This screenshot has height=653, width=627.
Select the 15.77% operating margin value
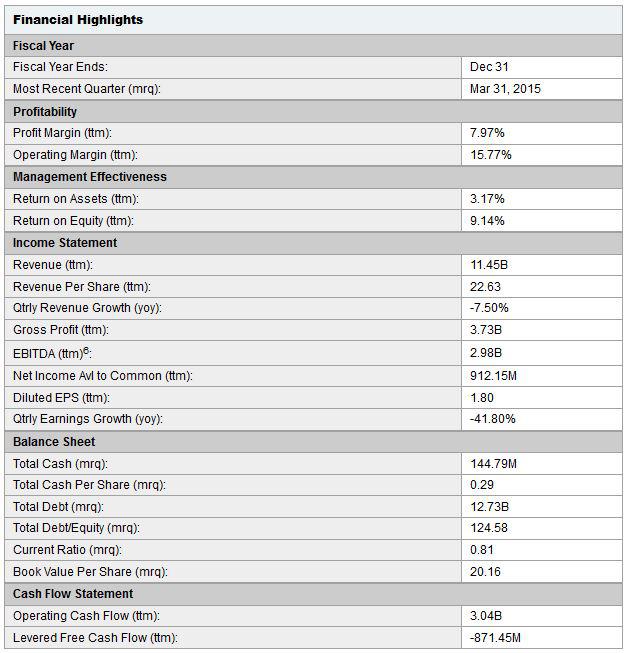490,155
